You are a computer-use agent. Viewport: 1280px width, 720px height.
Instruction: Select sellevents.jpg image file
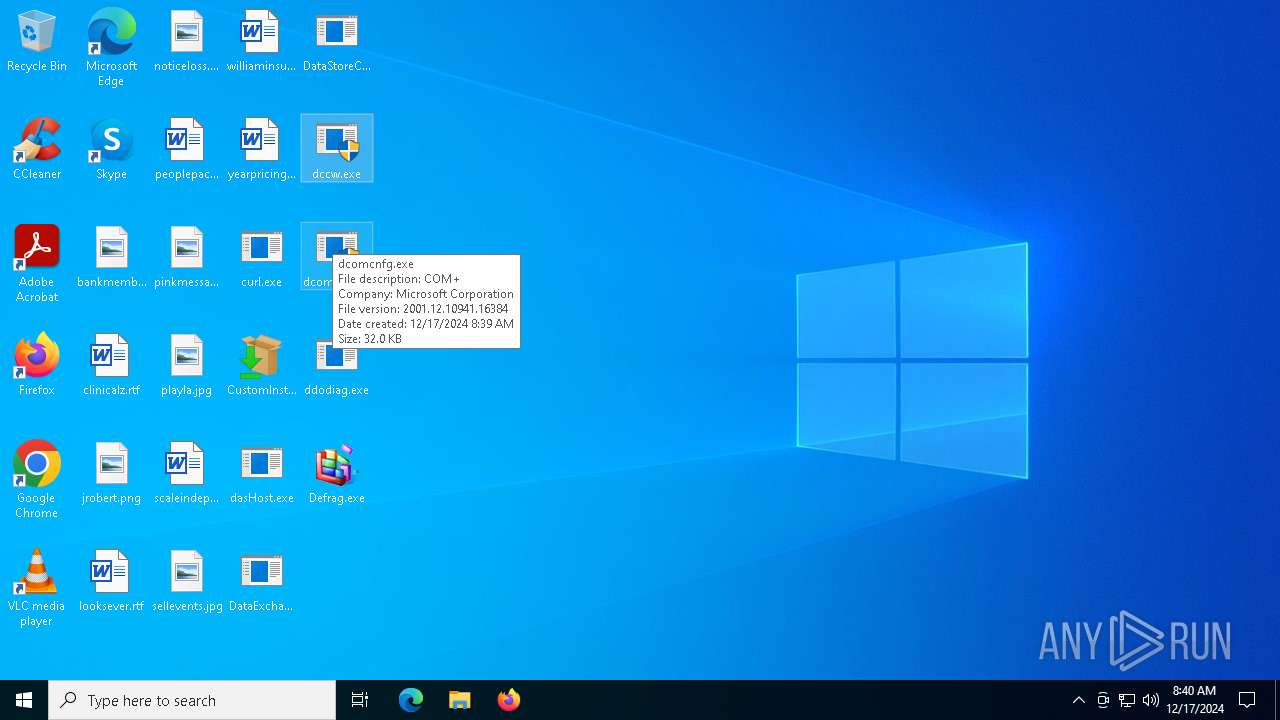(x=186, y=582)
